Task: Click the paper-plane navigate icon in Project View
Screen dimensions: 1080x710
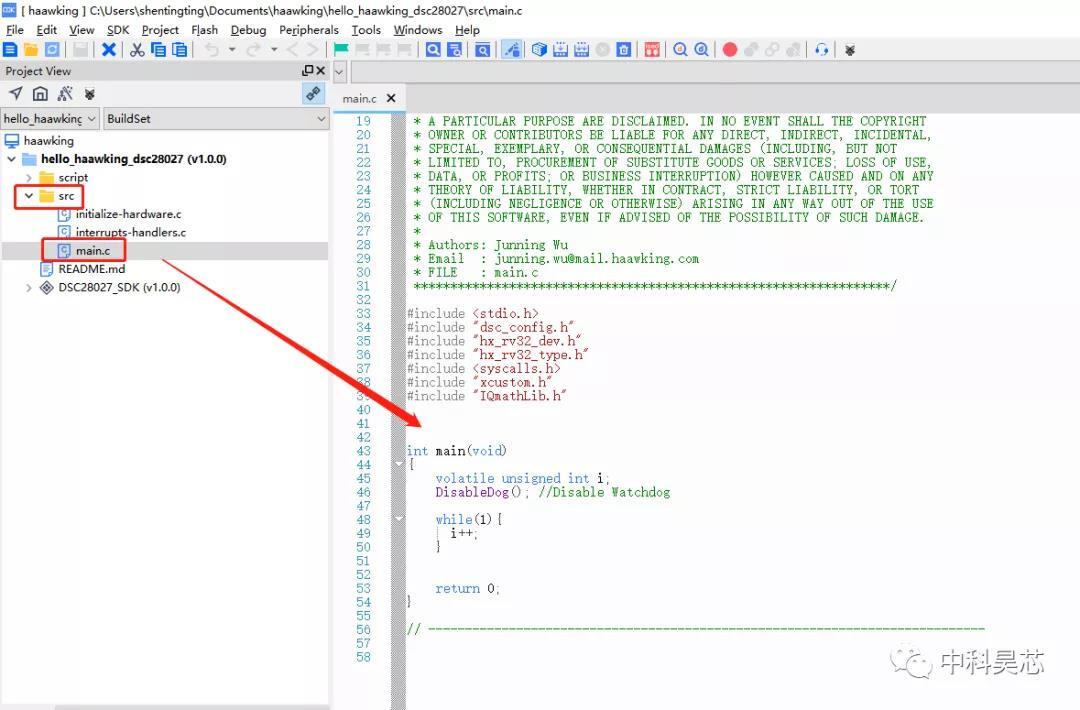Action: 16,93
